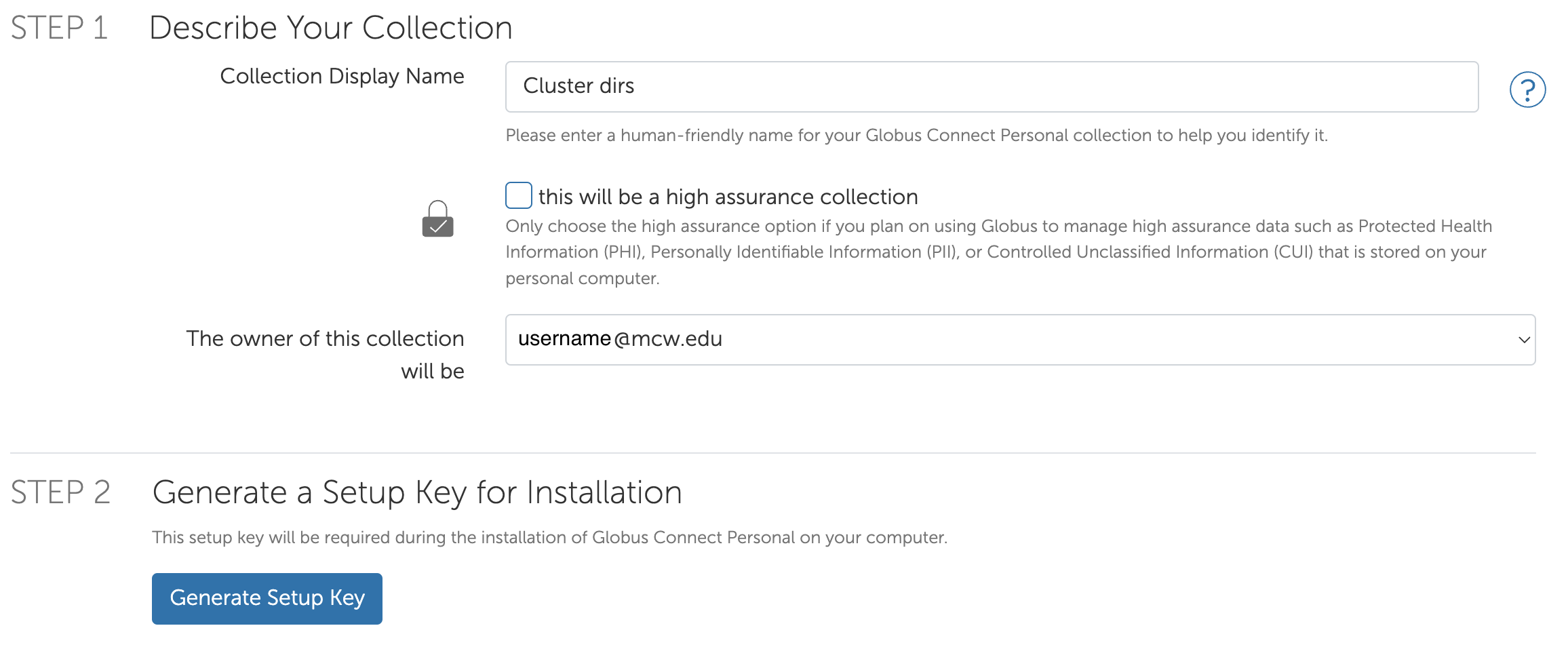This screenshot has height=647, width=1568.
Task: Click the username@mcw.edu owner value
Action: tap(620, 338)
